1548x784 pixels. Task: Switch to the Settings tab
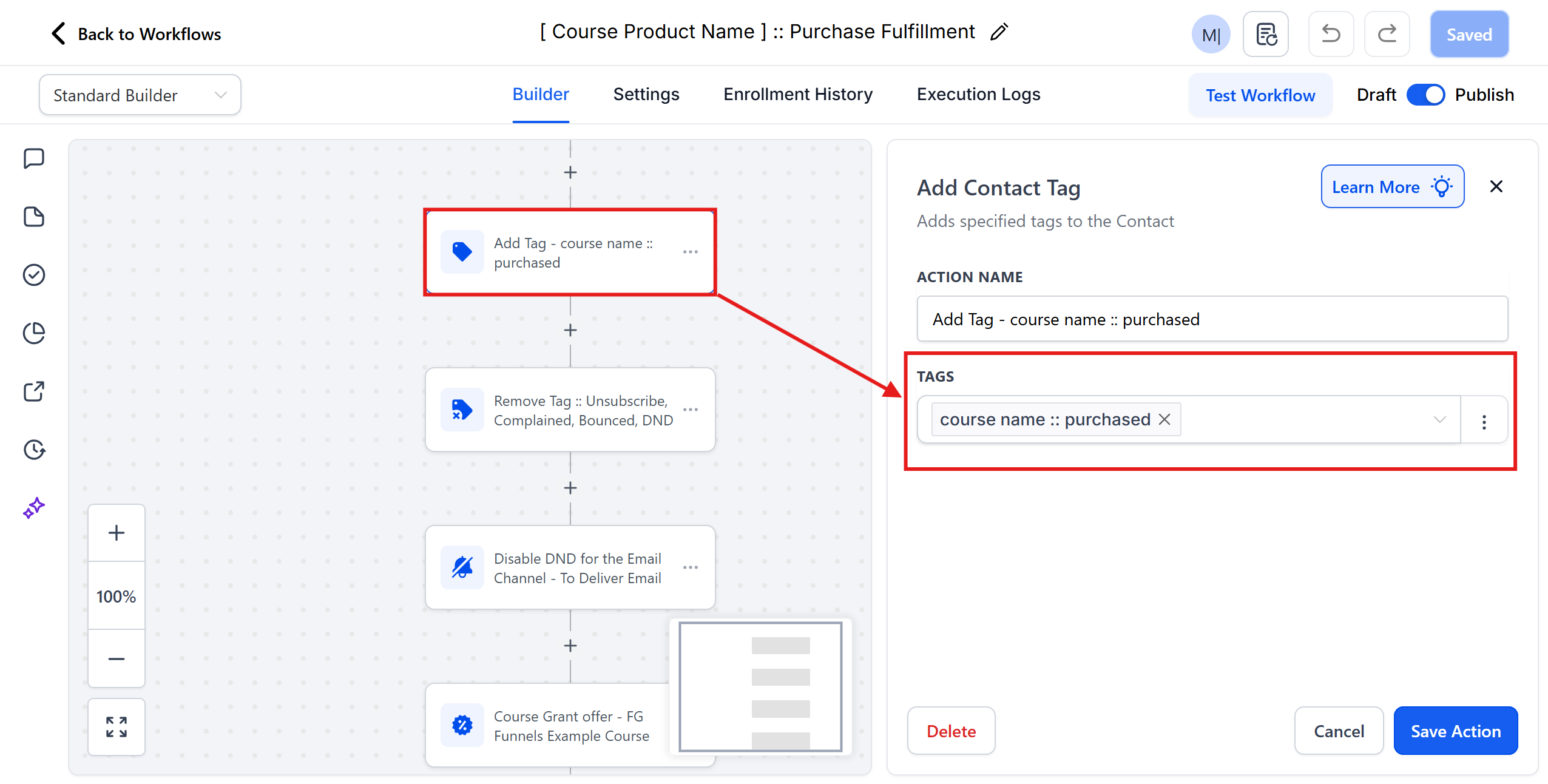[646, 95]
